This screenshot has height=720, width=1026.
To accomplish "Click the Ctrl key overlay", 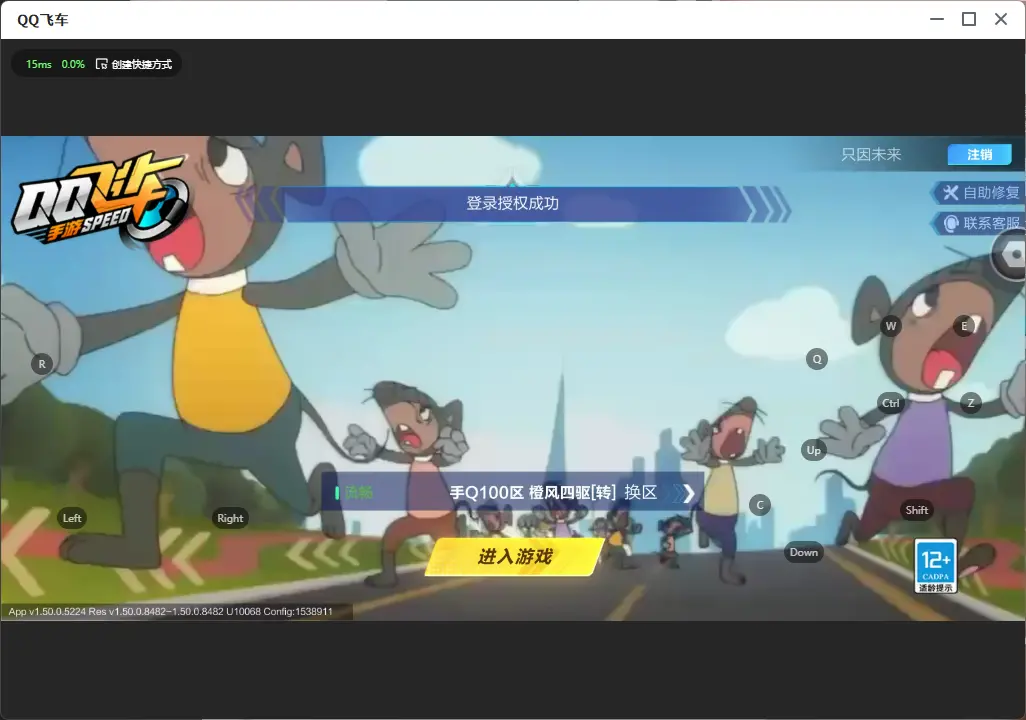I will coord(891,403).
